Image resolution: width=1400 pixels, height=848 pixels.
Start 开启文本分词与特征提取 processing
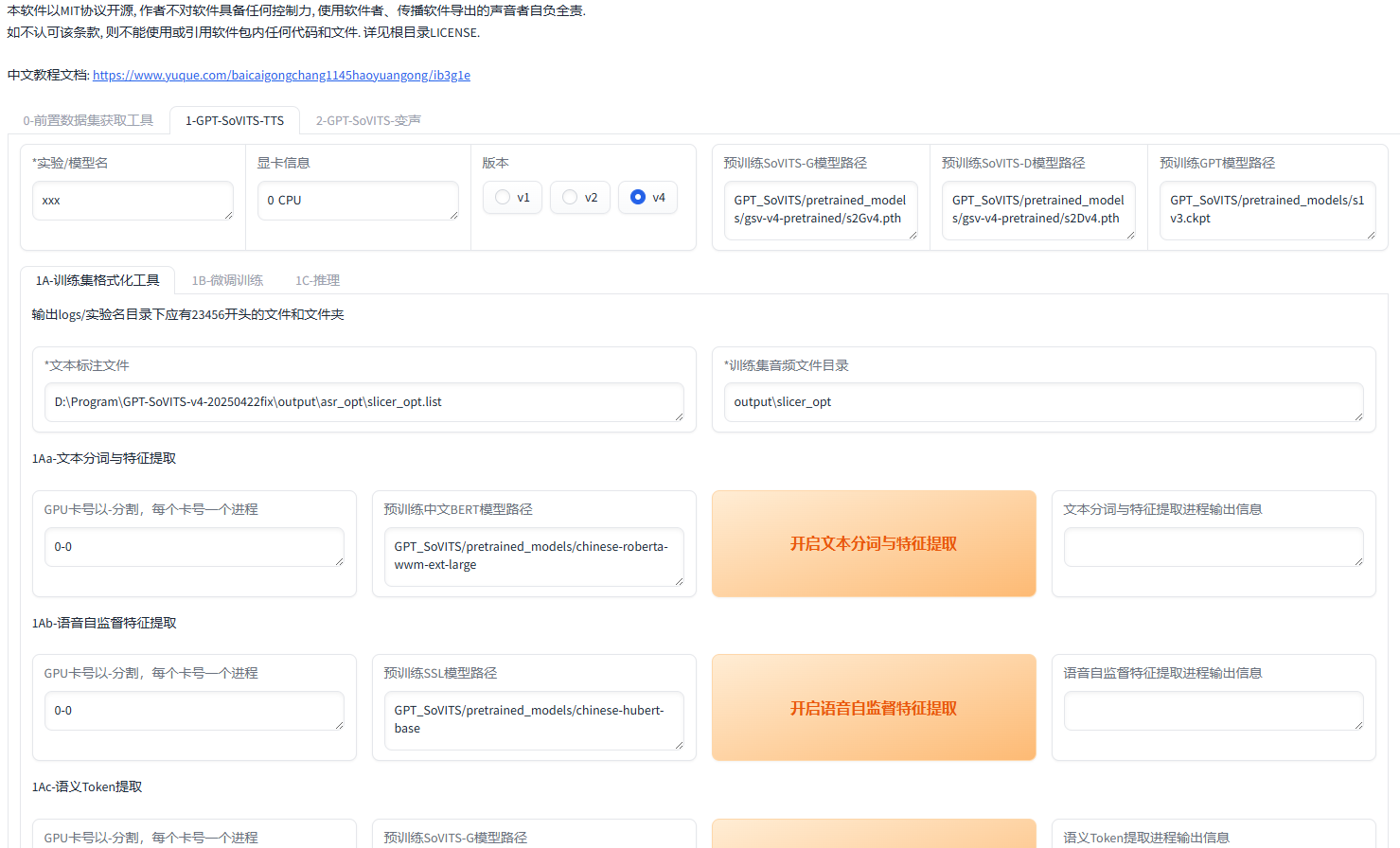873,543
